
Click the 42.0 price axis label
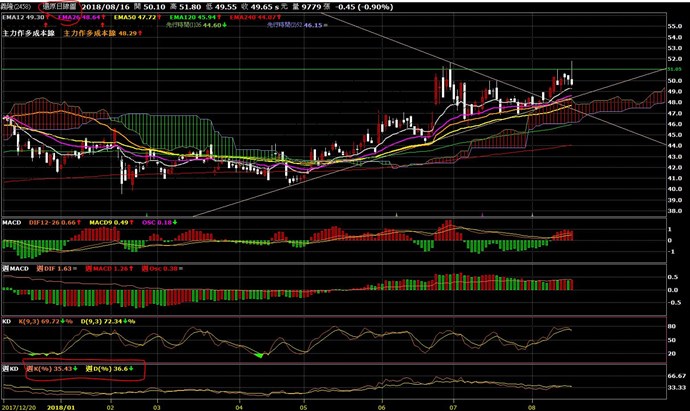[675, 168]
